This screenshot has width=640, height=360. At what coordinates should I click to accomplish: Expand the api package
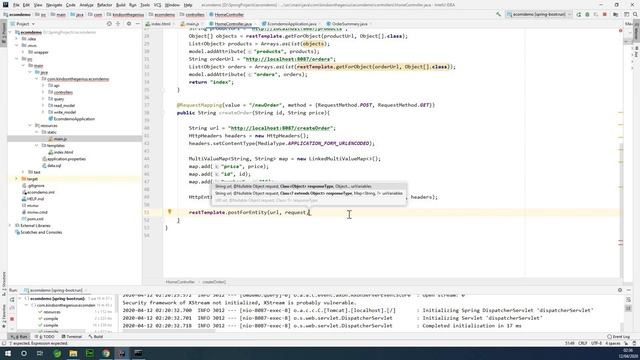click(43, 85)
